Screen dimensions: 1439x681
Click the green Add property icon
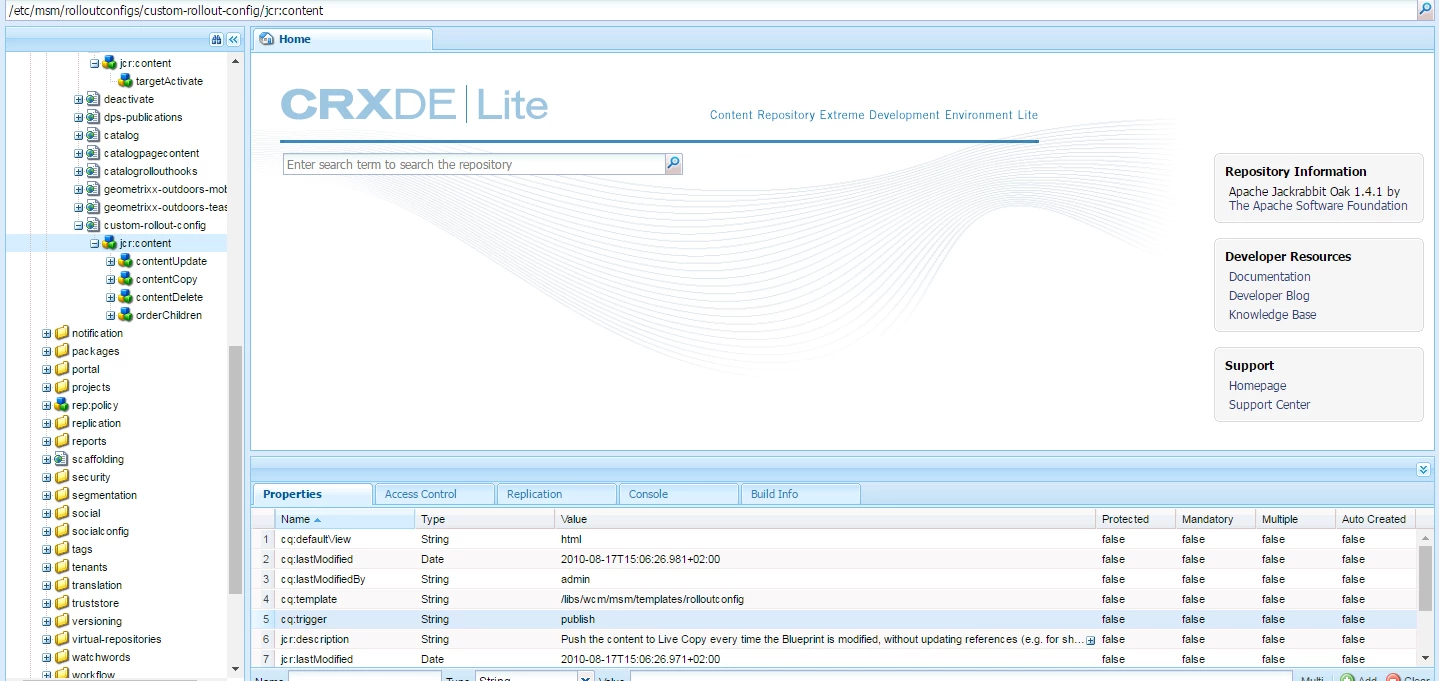coord(1347,679)
